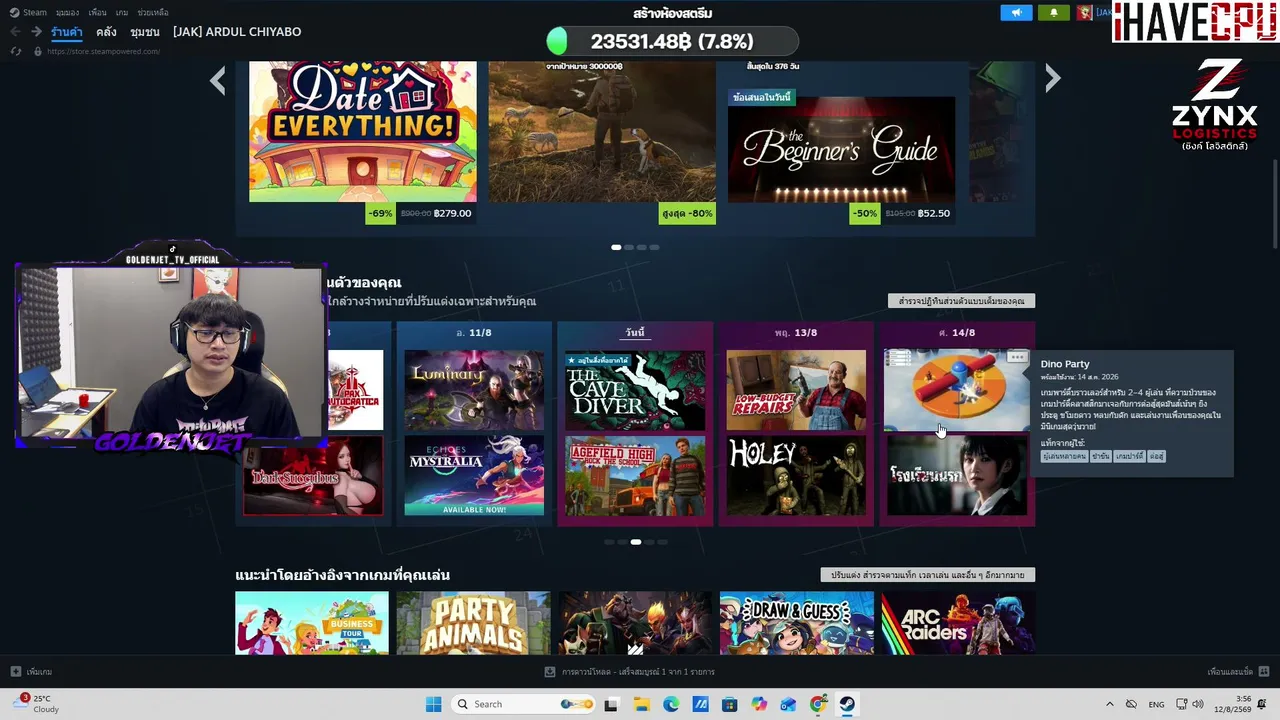Open the three-dot options on Dino Party
Image resolution: width=1280 pixels, height=720 pixels.
[x=1017, y=357]
